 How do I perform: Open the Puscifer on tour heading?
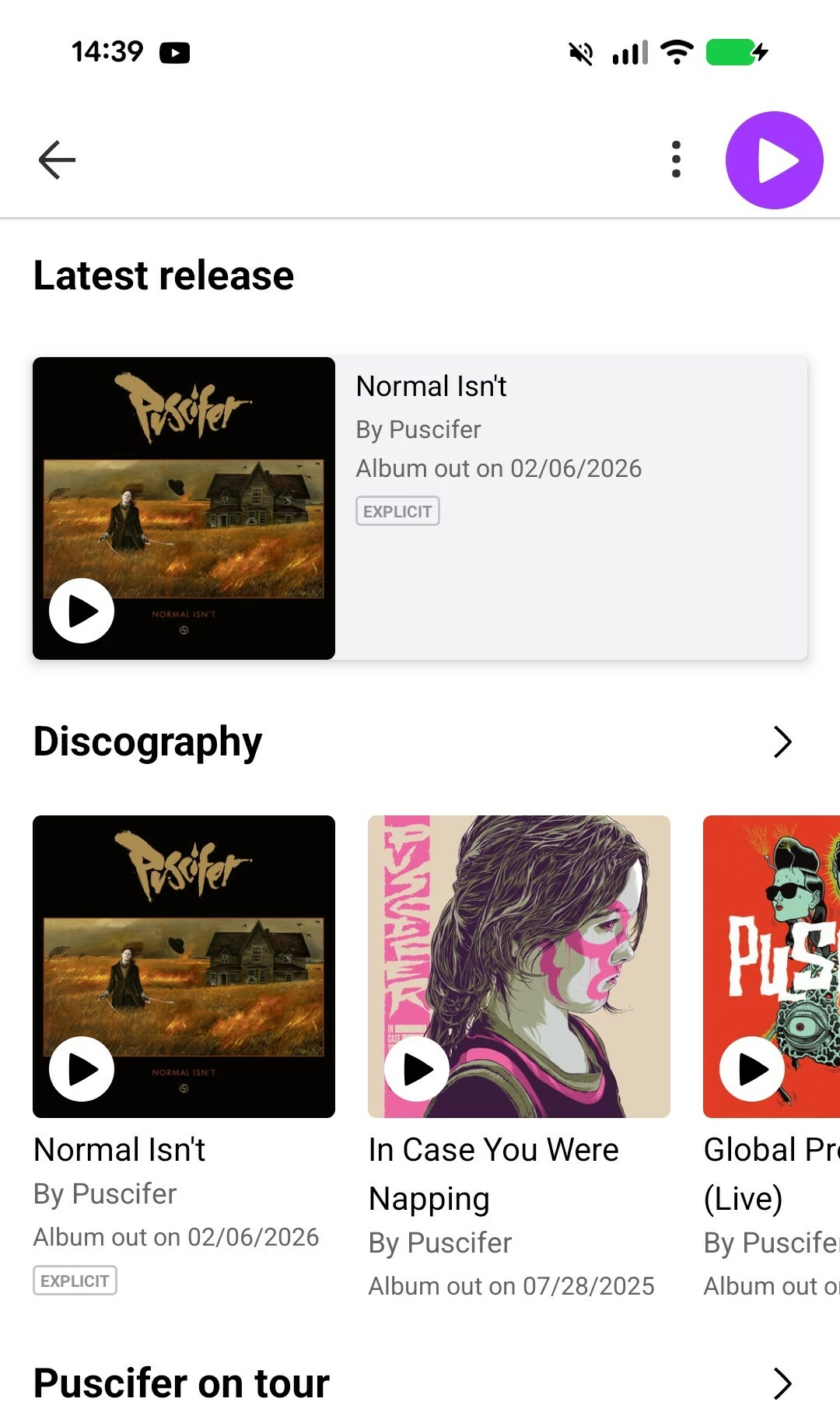(181, 1383)
